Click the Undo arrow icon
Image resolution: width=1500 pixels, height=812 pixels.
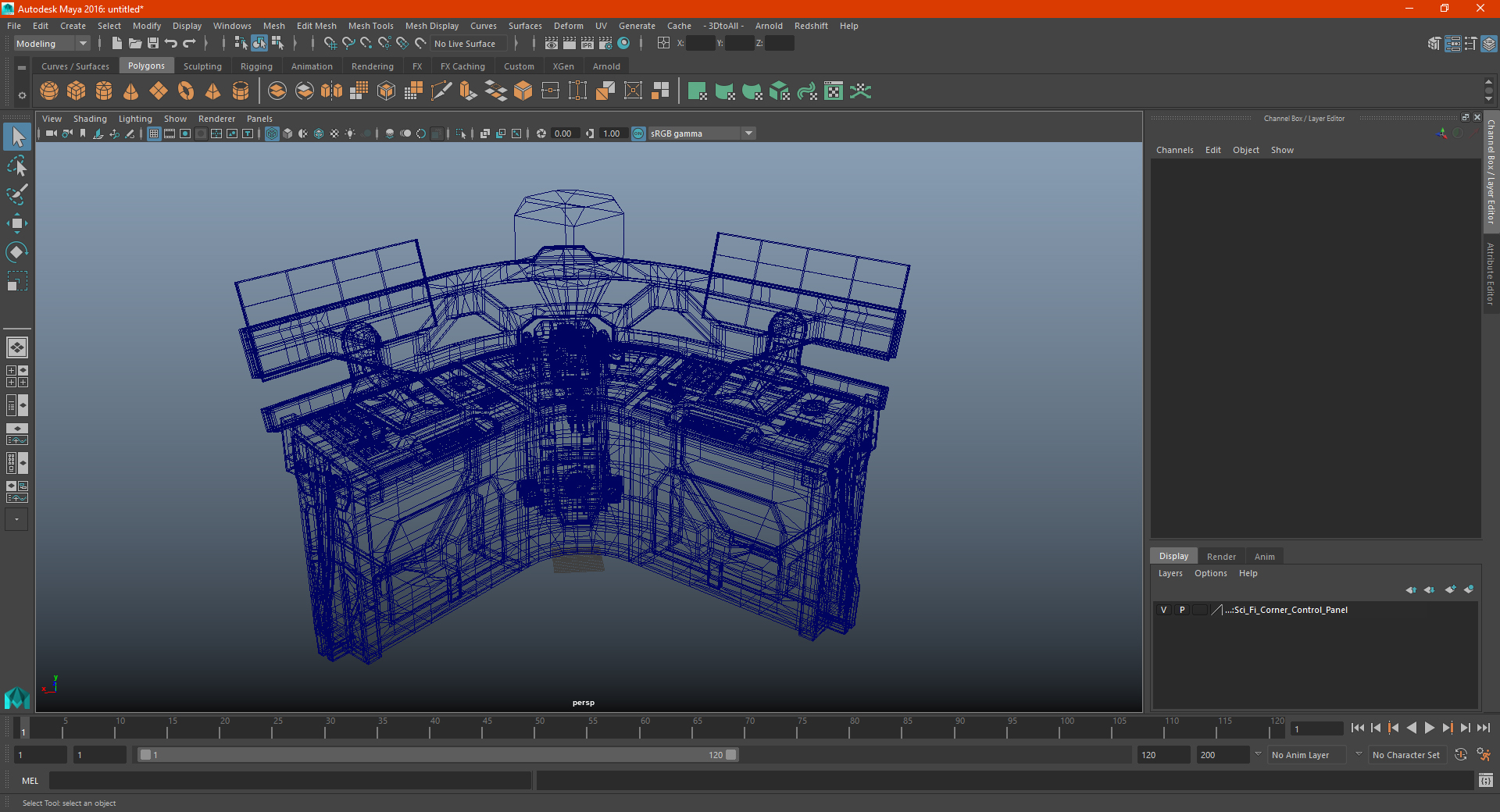click(x=171, y=44)
